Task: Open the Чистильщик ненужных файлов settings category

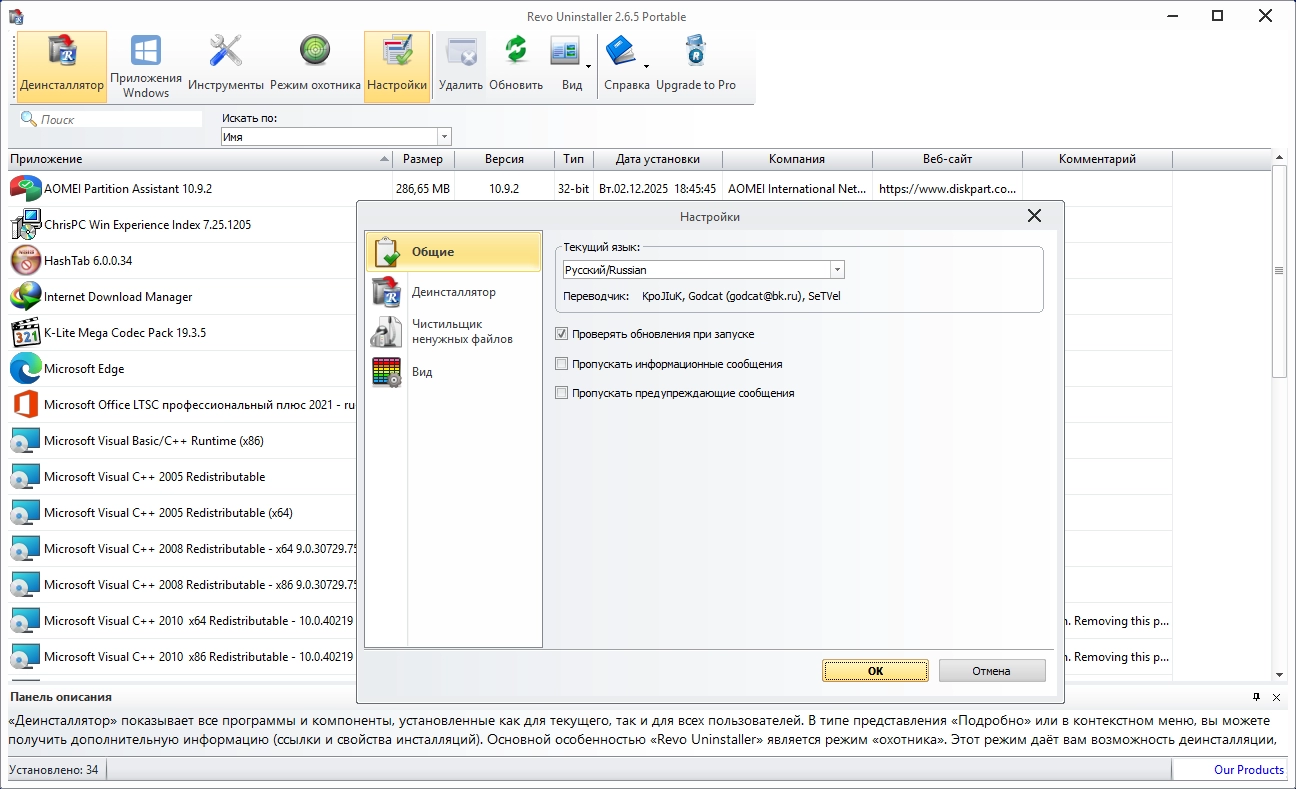Action: [454, 331]
